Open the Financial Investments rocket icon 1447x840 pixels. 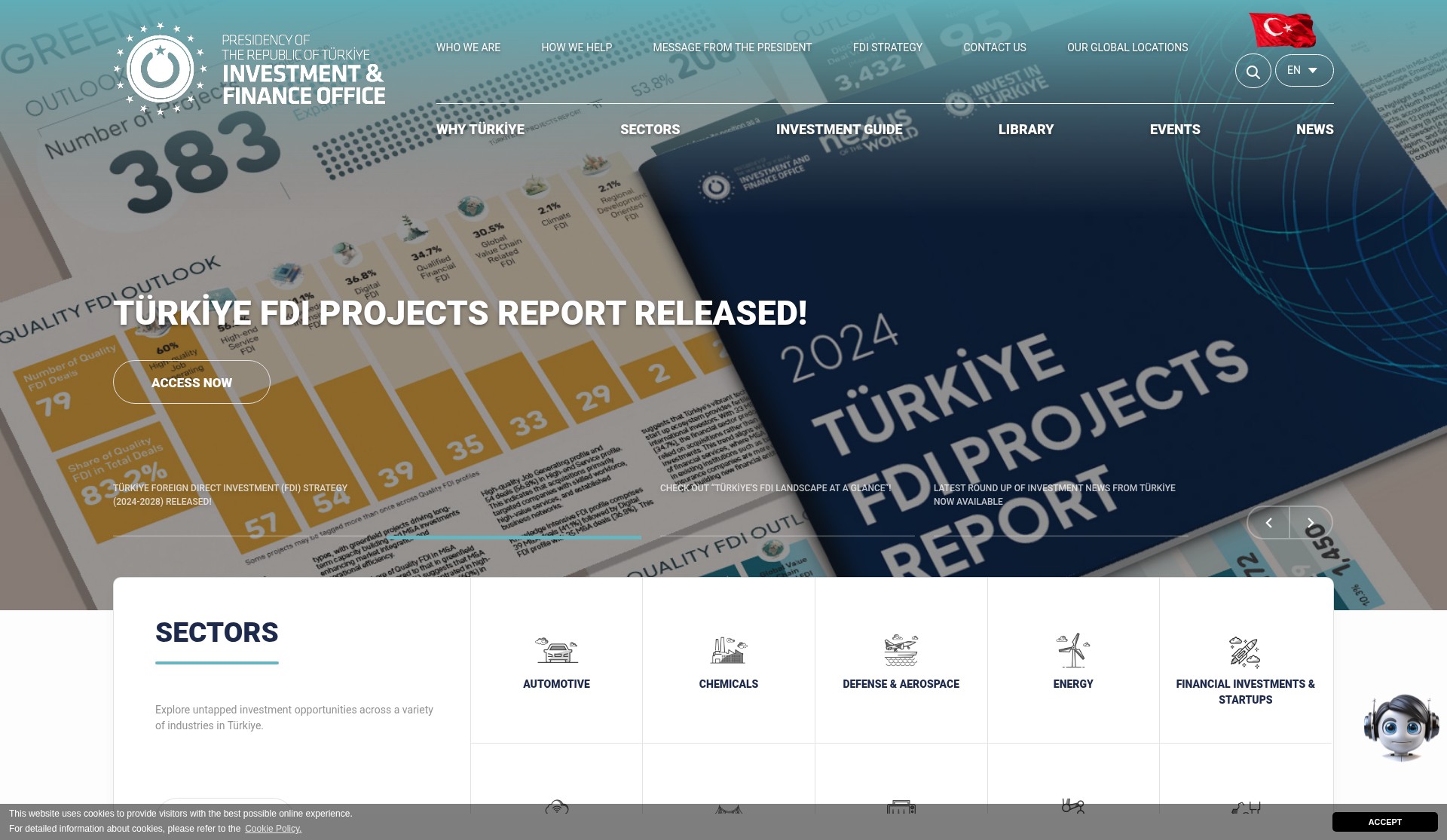(1244, 652)
